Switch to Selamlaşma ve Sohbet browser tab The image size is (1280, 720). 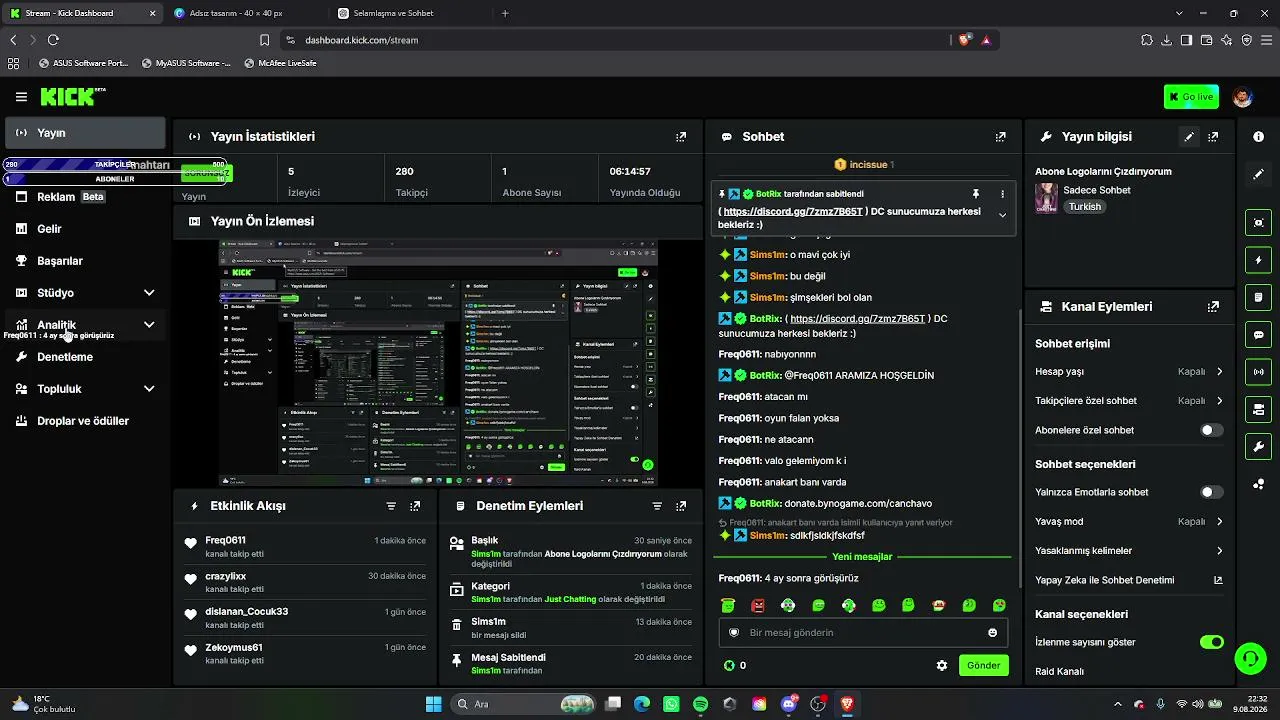[x=410, y=13]
